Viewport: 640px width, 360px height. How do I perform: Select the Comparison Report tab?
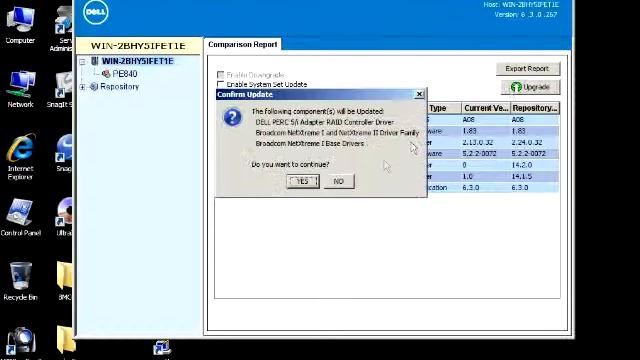pos(242,44)
